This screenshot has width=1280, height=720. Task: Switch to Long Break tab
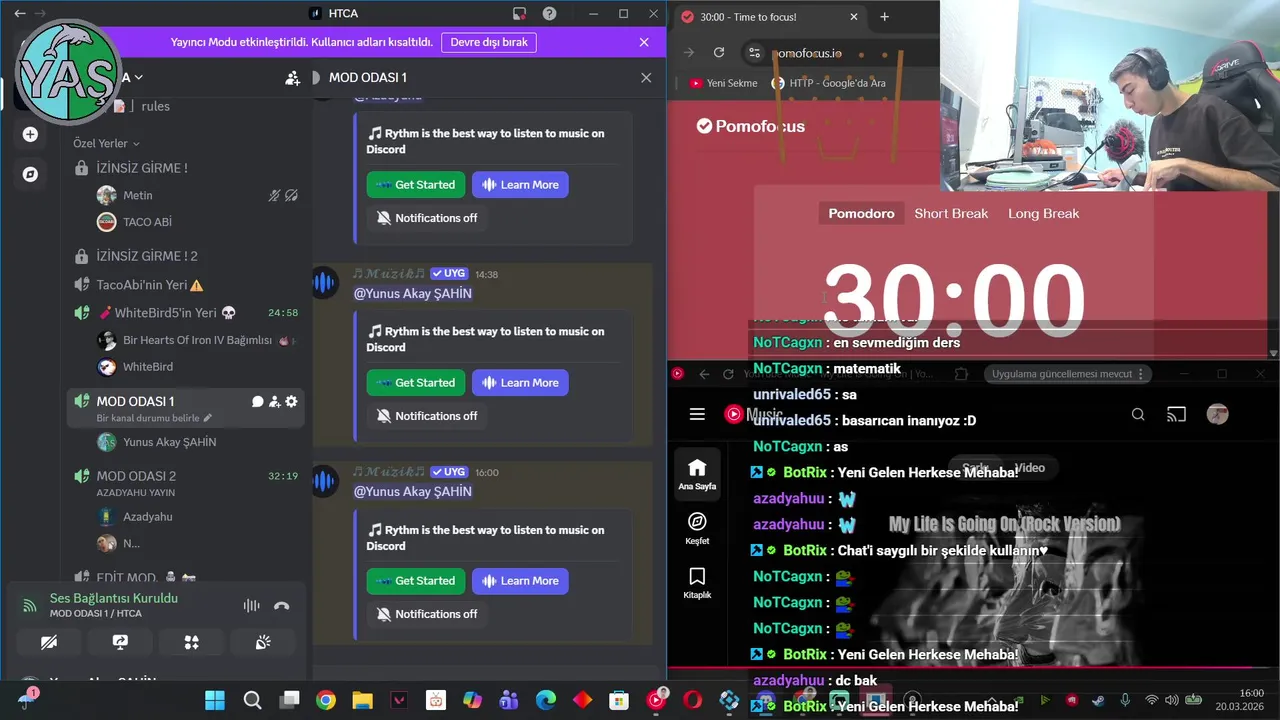pyautogui.click(x=1043, y=213)
